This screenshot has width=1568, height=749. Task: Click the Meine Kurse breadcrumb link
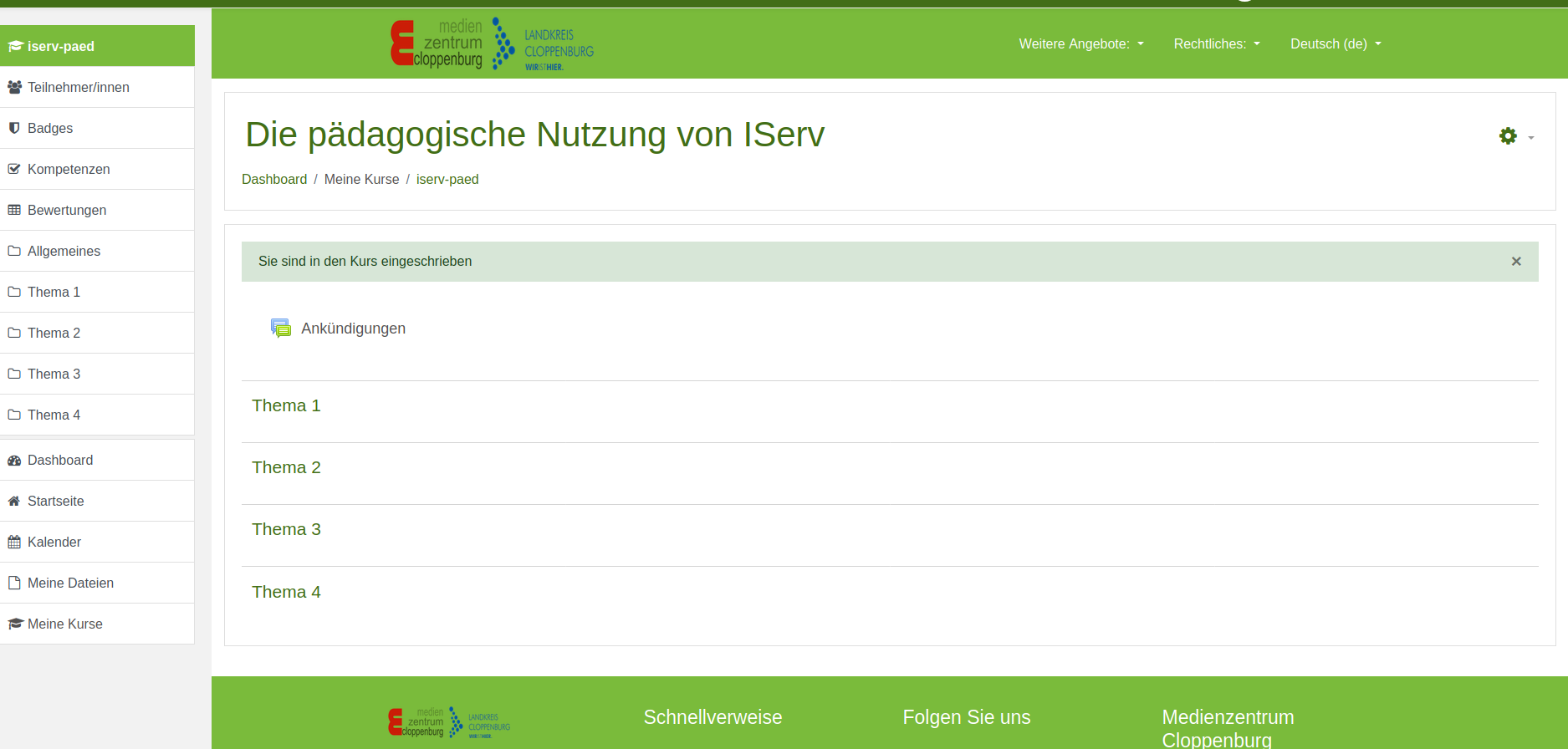pos(361,179)
